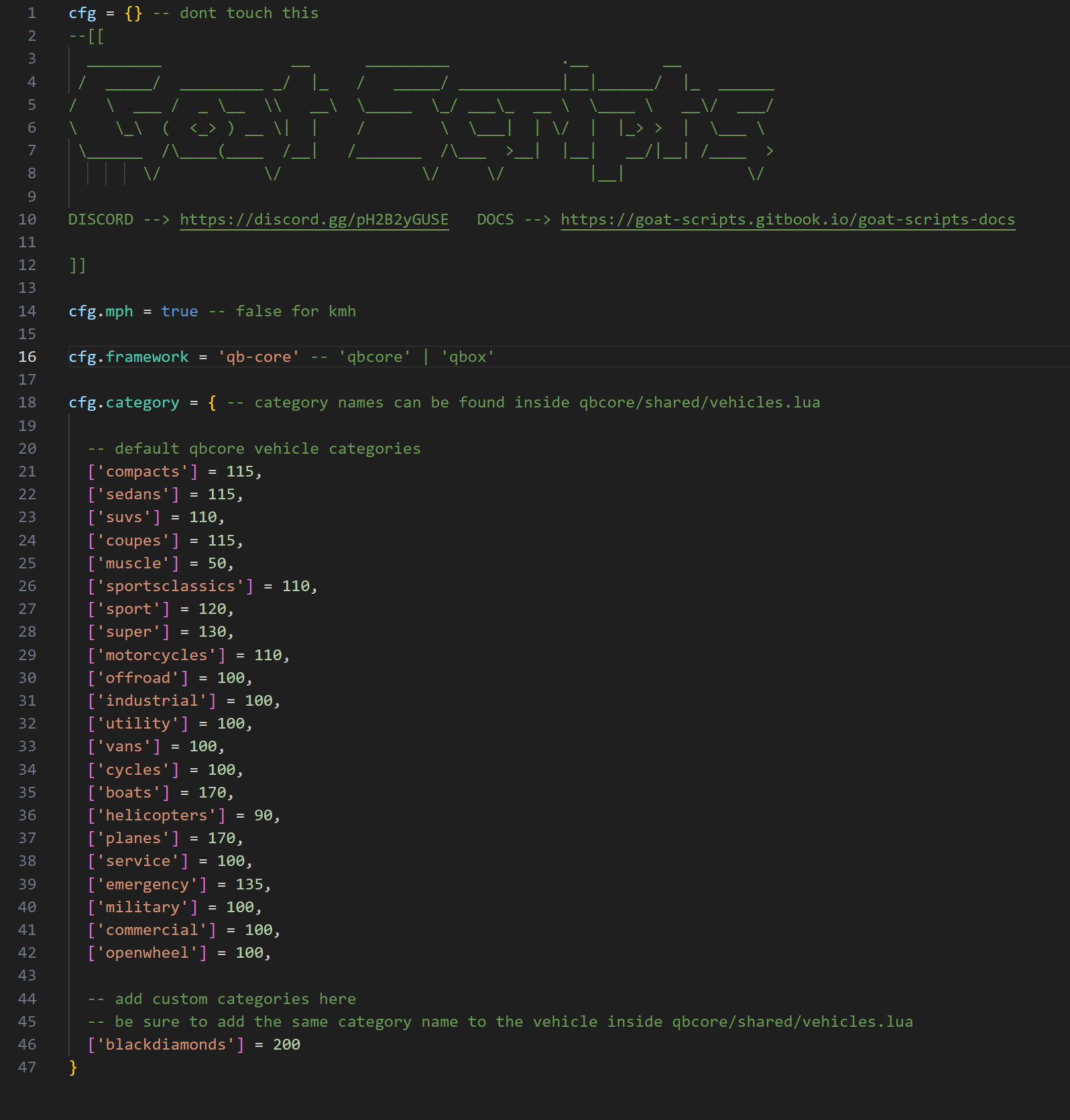This screenshot has height=1120, width=1070.
Task: Click the value 50 for muscle
Action: [217, 564]
